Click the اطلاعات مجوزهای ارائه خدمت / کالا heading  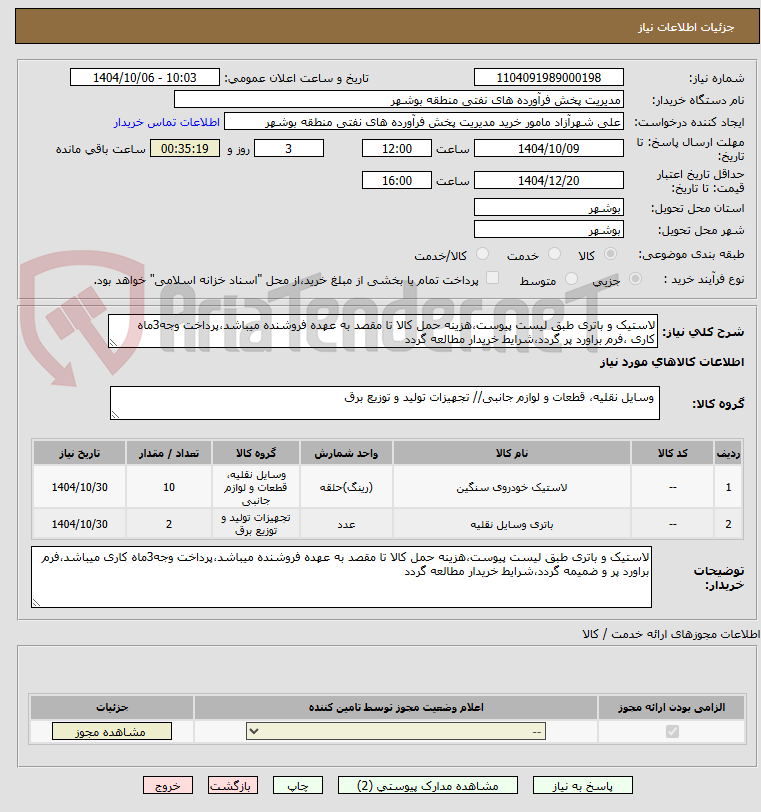click(671, 634)
